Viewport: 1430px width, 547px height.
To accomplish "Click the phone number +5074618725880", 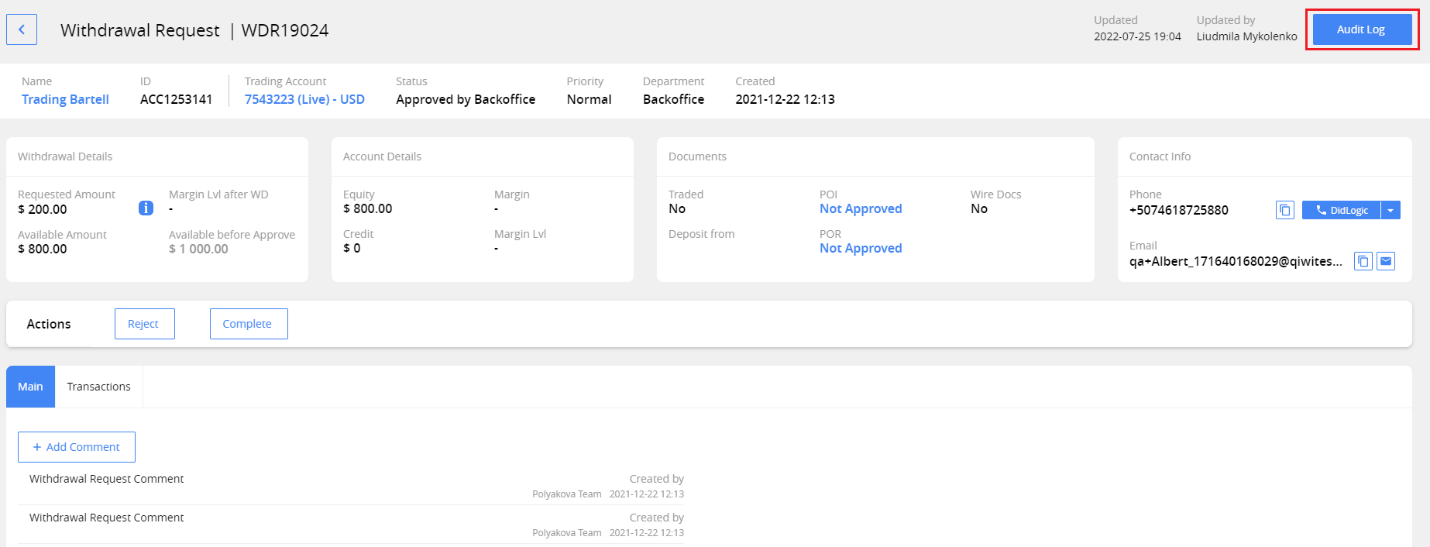I will 1179,210.
